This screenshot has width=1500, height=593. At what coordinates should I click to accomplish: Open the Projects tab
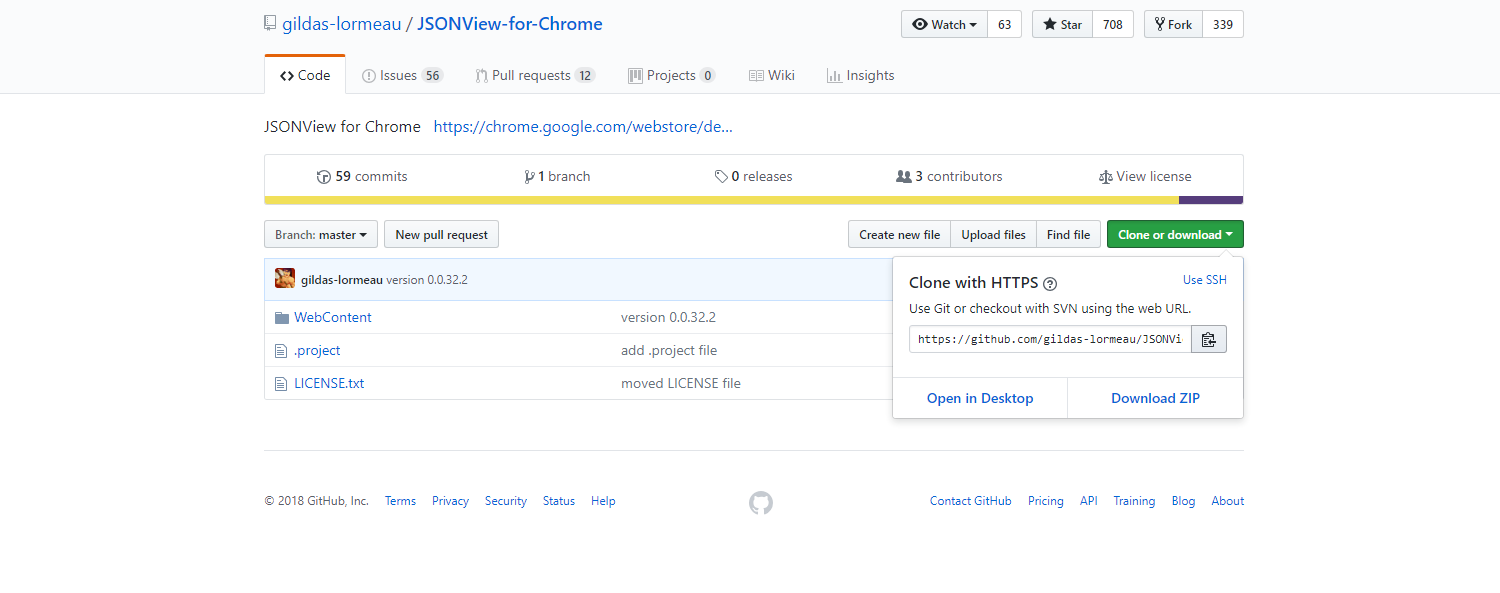coord(671,75)
